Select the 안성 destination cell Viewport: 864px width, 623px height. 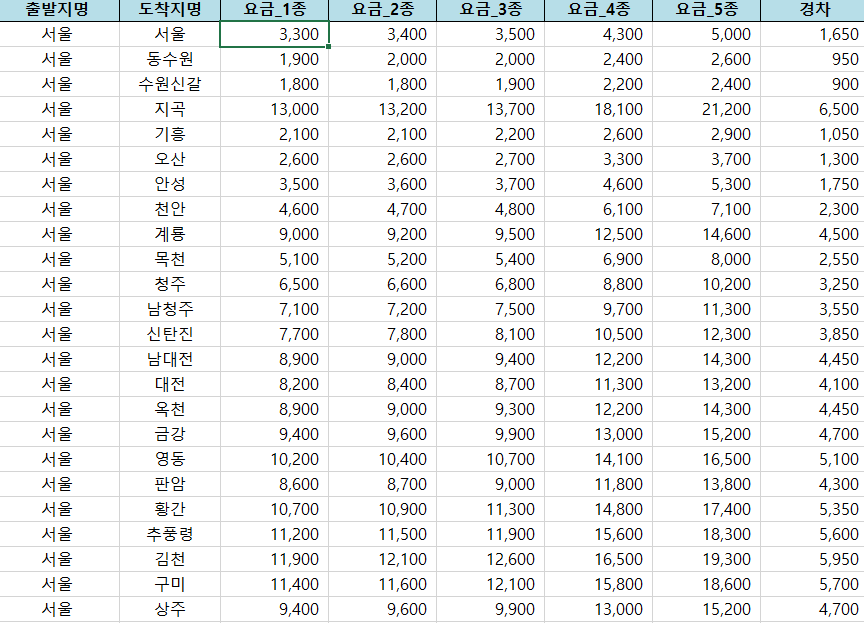[170, 184]
